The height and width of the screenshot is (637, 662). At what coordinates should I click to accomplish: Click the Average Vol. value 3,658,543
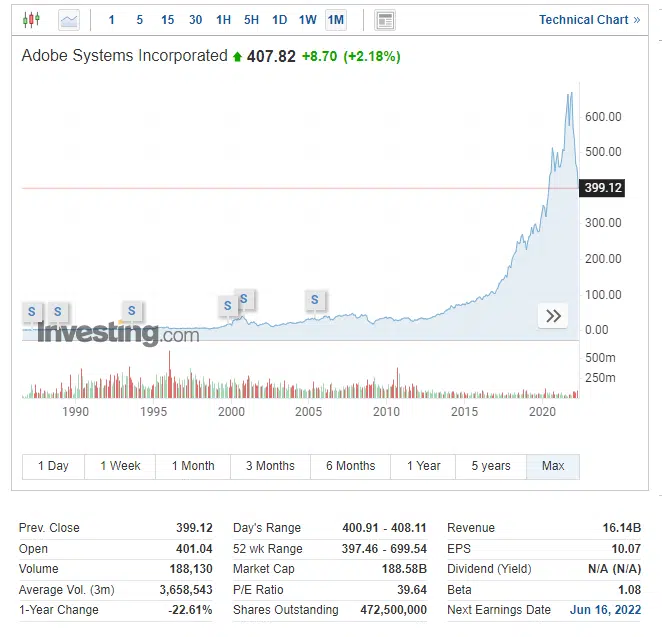[186, 590]
